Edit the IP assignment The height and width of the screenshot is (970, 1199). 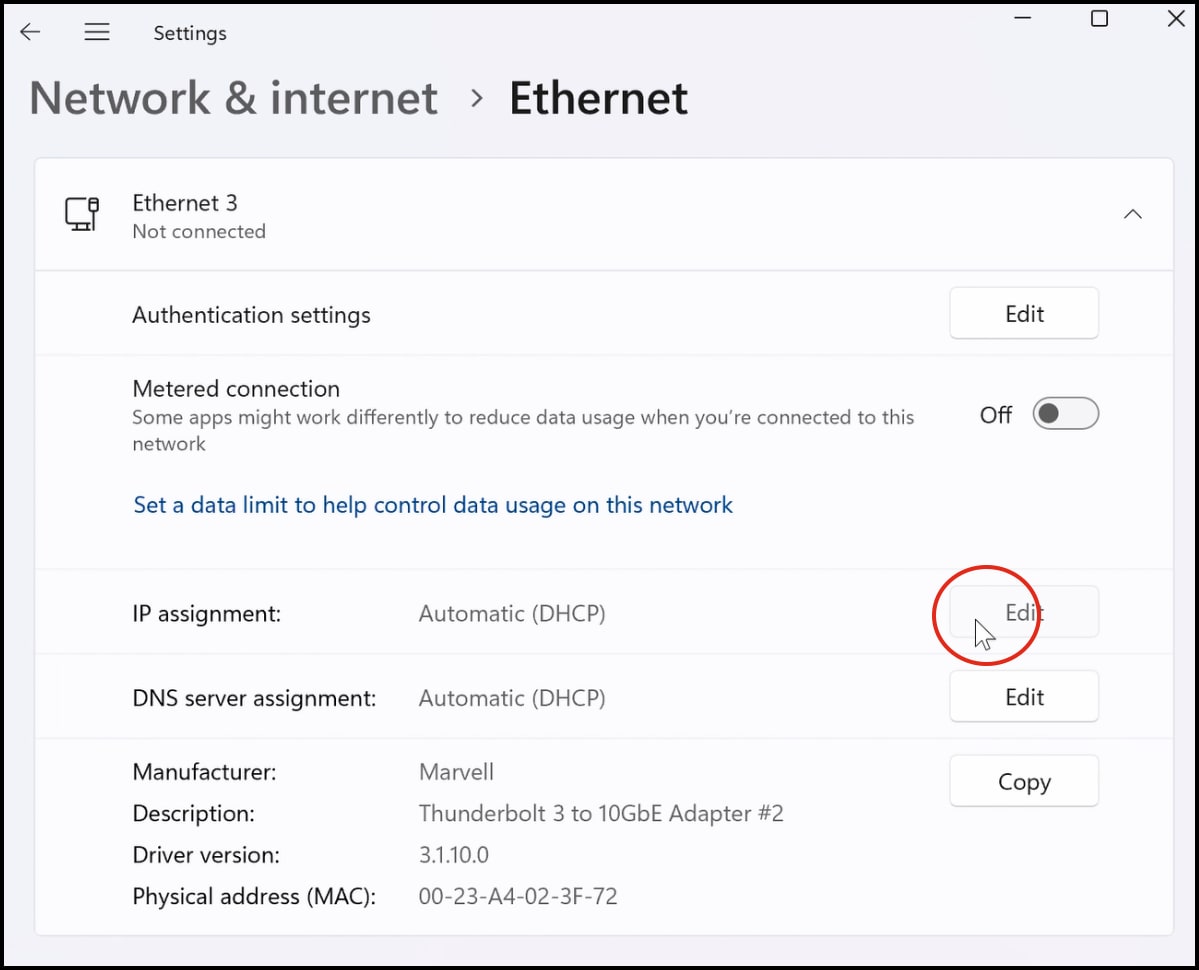click(x=1024, y=613)
